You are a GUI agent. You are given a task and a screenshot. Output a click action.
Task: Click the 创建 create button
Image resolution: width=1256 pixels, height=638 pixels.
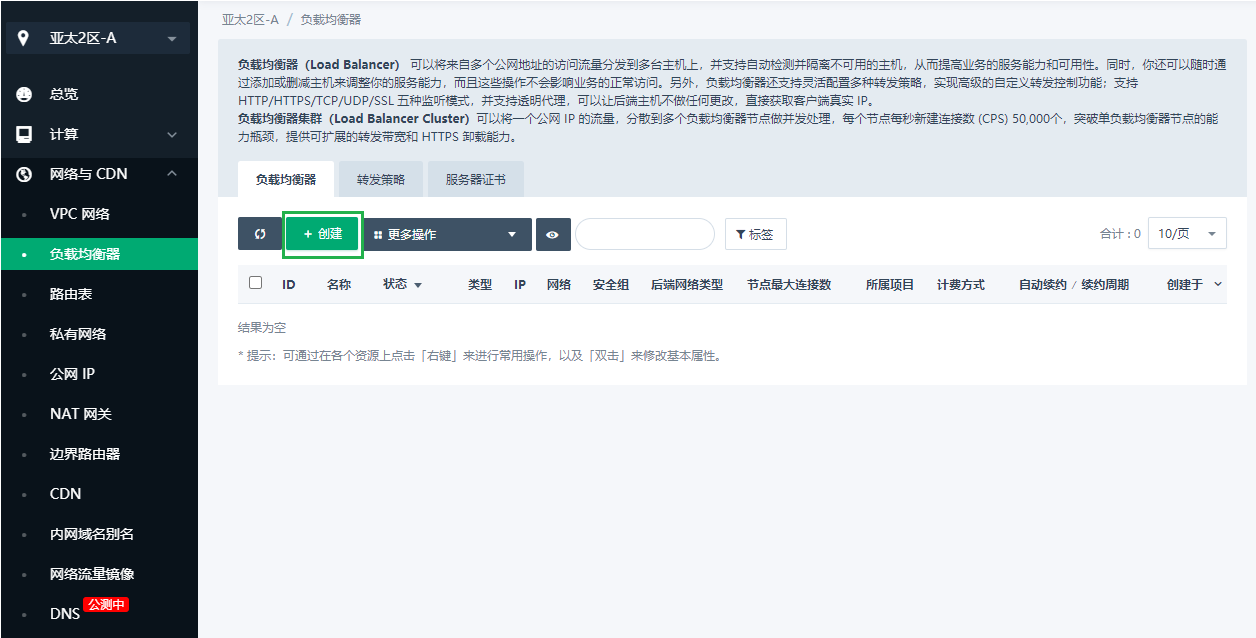[x=322, y=234]
